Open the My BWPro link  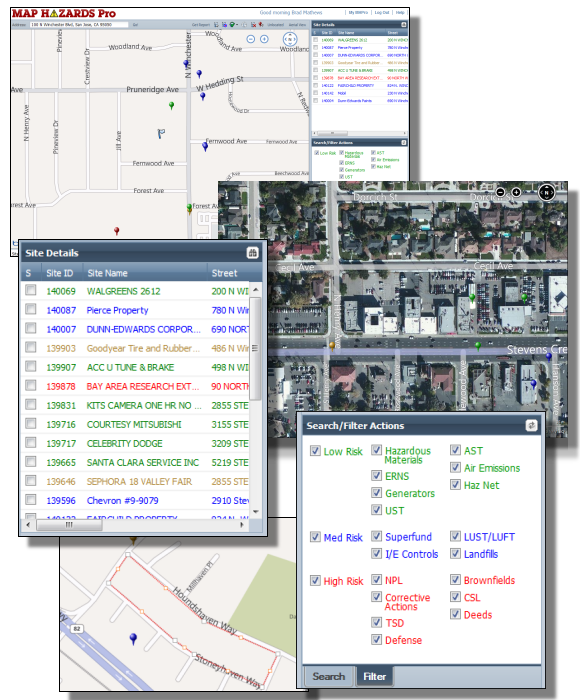(x=358, y=12)
